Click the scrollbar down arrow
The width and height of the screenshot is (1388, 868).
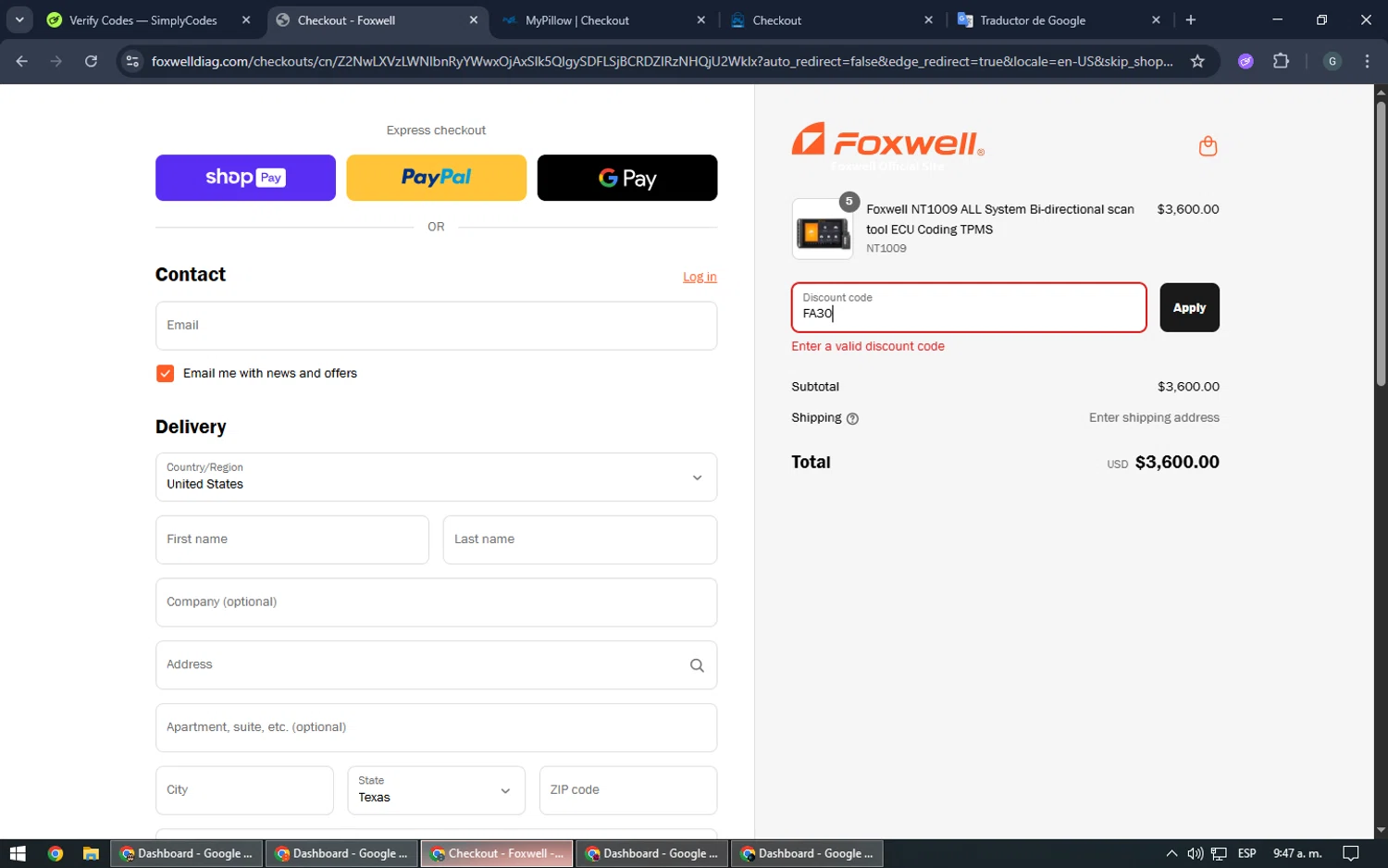pyautogui.click(x=1381, y=831)
